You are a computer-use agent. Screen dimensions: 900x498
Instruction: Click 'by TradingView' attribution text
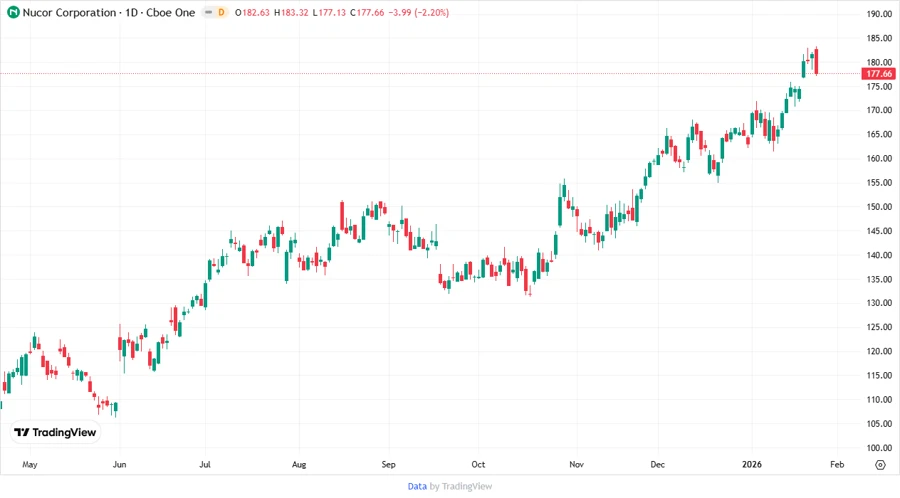461,487
